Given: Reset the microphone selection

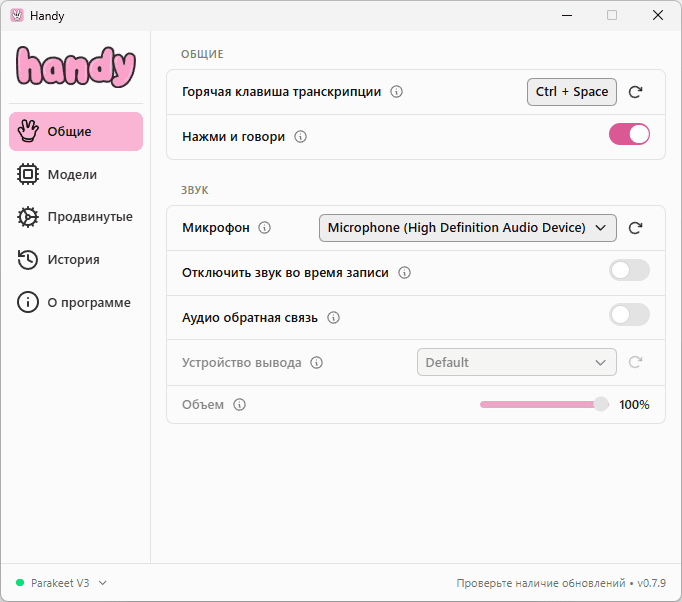Looking at the screenshot, I should [x=635, y=228].
